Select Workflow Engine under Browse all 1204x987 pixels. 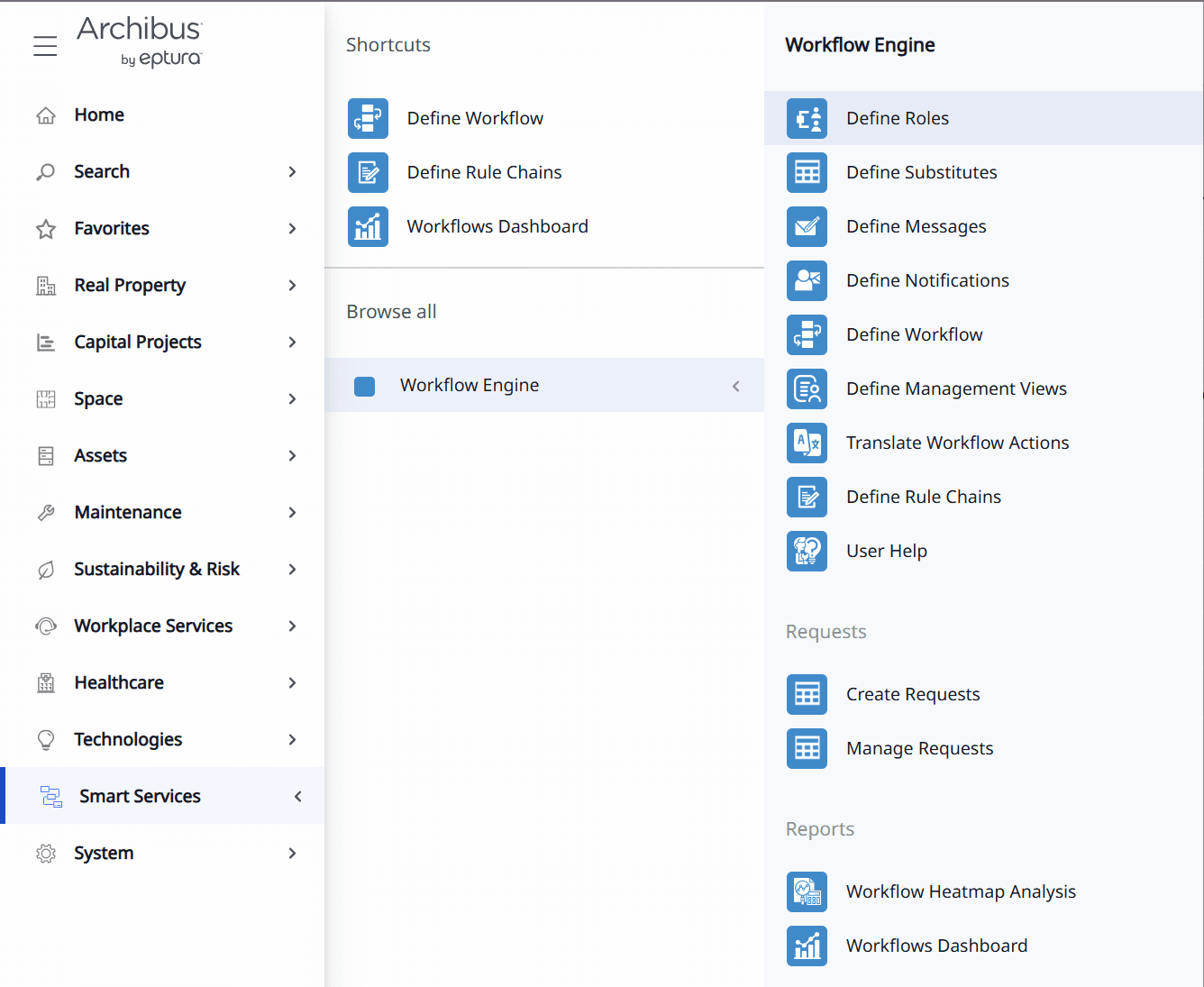tap(544, 385)
